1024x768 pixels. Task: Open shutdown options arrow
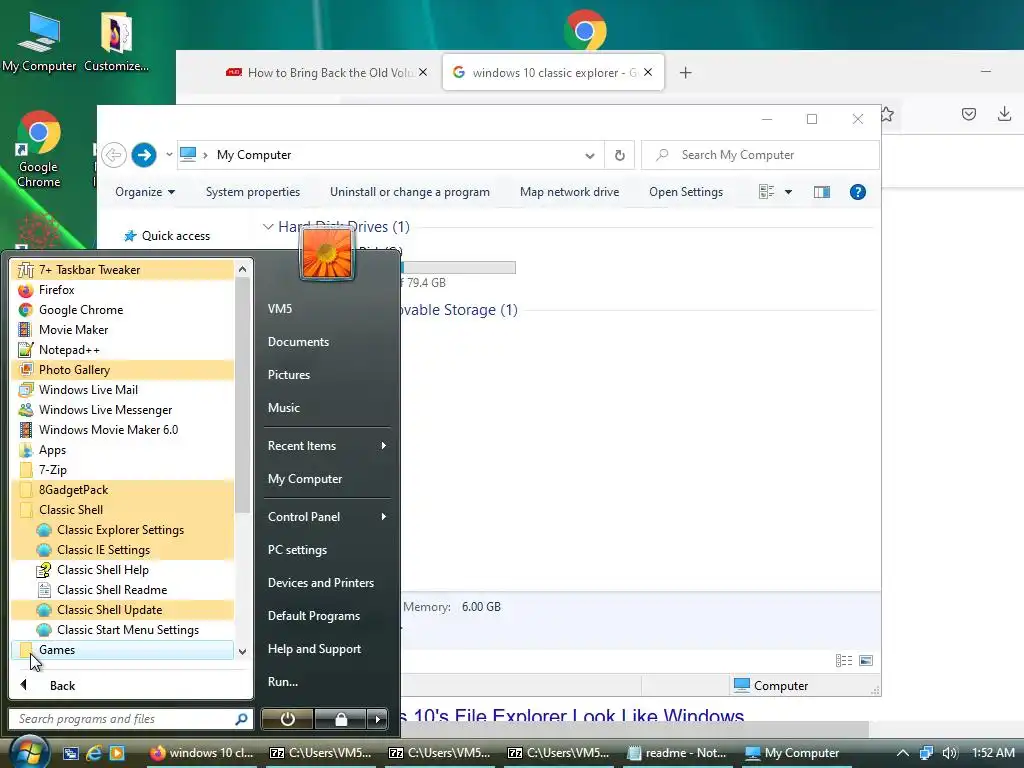377,719
